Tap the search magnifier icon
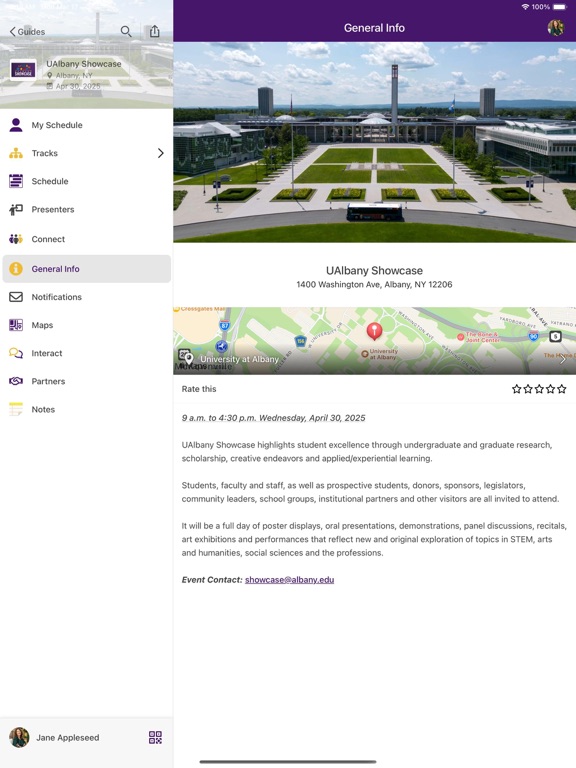Viewport: 576px width, 768px height. click(126, 31)
